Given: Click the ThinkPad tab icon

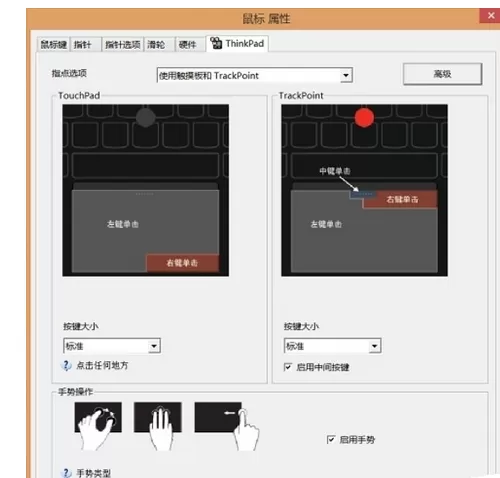Looking at the screenshot, I should 216,43.
